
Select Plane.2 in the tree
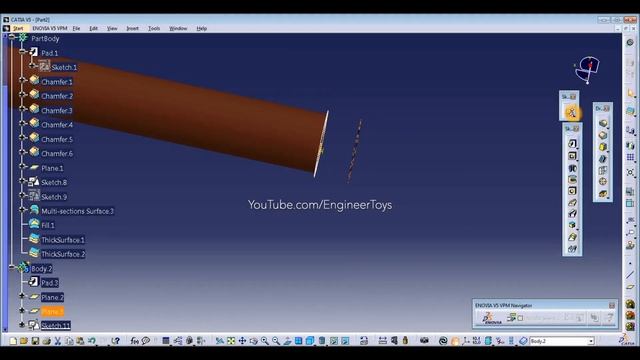(x=52, y=298)
